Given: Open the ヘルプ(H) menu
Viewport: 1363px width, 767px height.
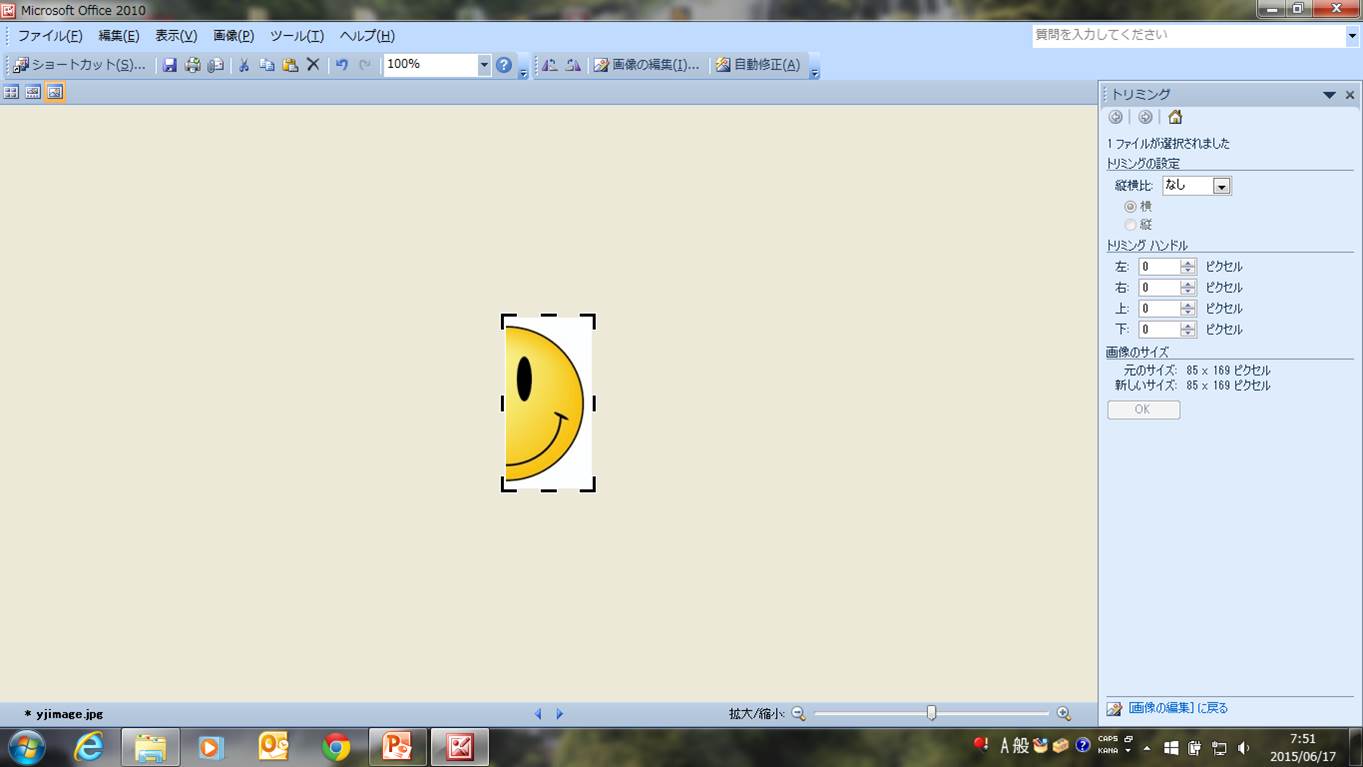Looking at the screenshot, I should click(367, 36).
